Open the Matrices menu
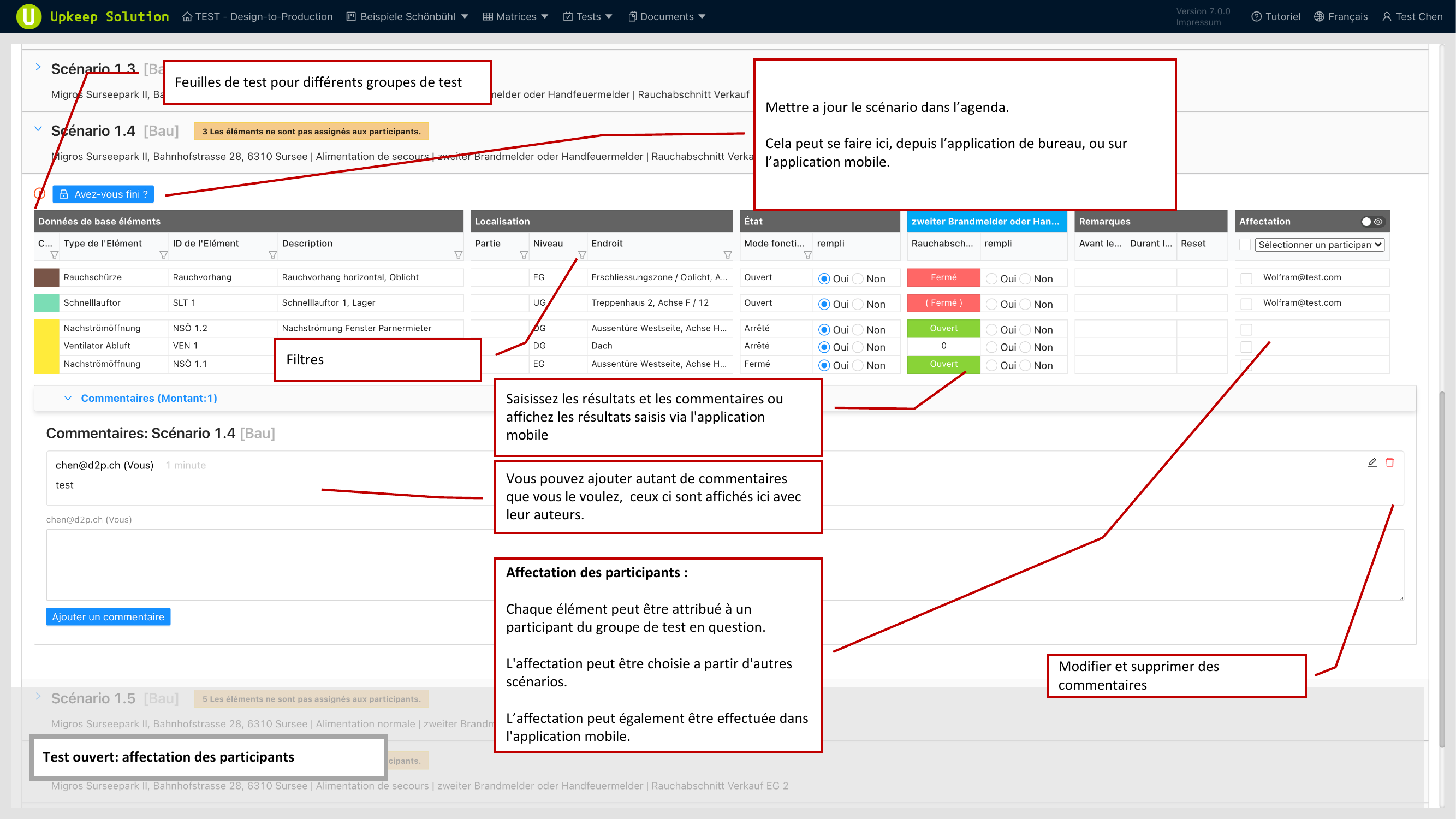 [x=515, y=16]
